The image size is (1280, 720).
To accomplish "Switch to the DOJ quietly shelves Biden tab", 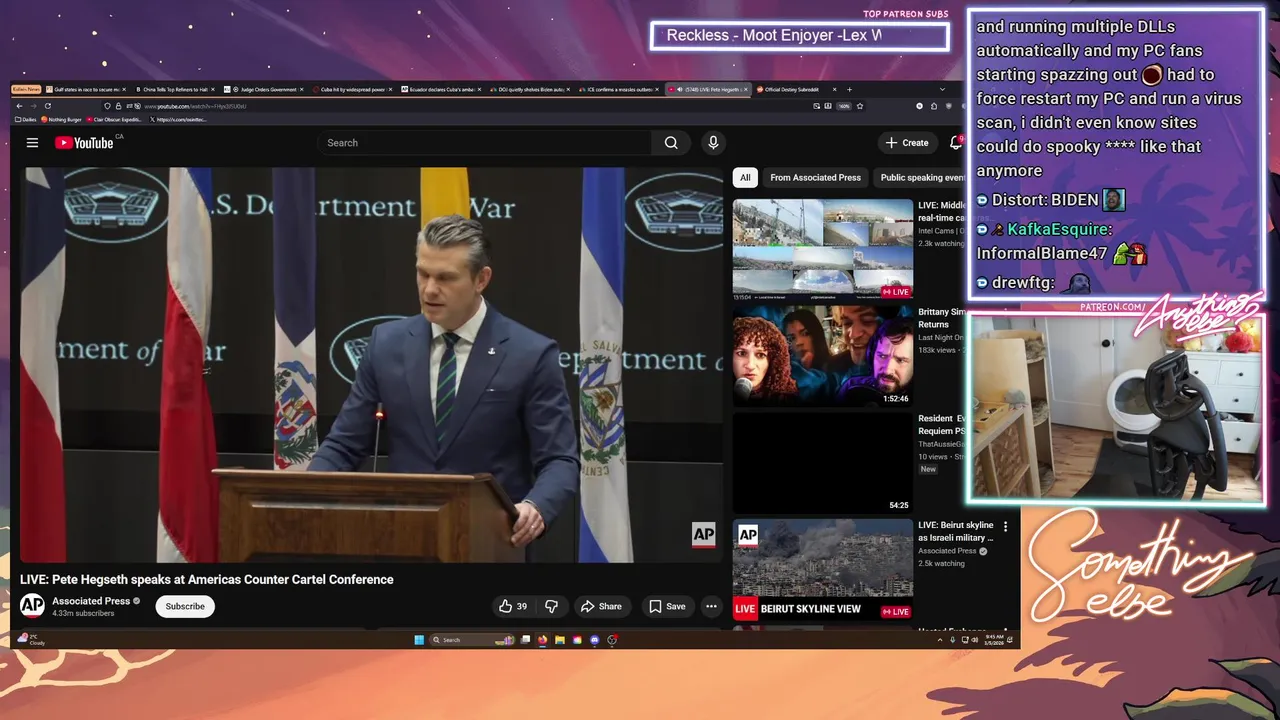I will coord(529,89).
